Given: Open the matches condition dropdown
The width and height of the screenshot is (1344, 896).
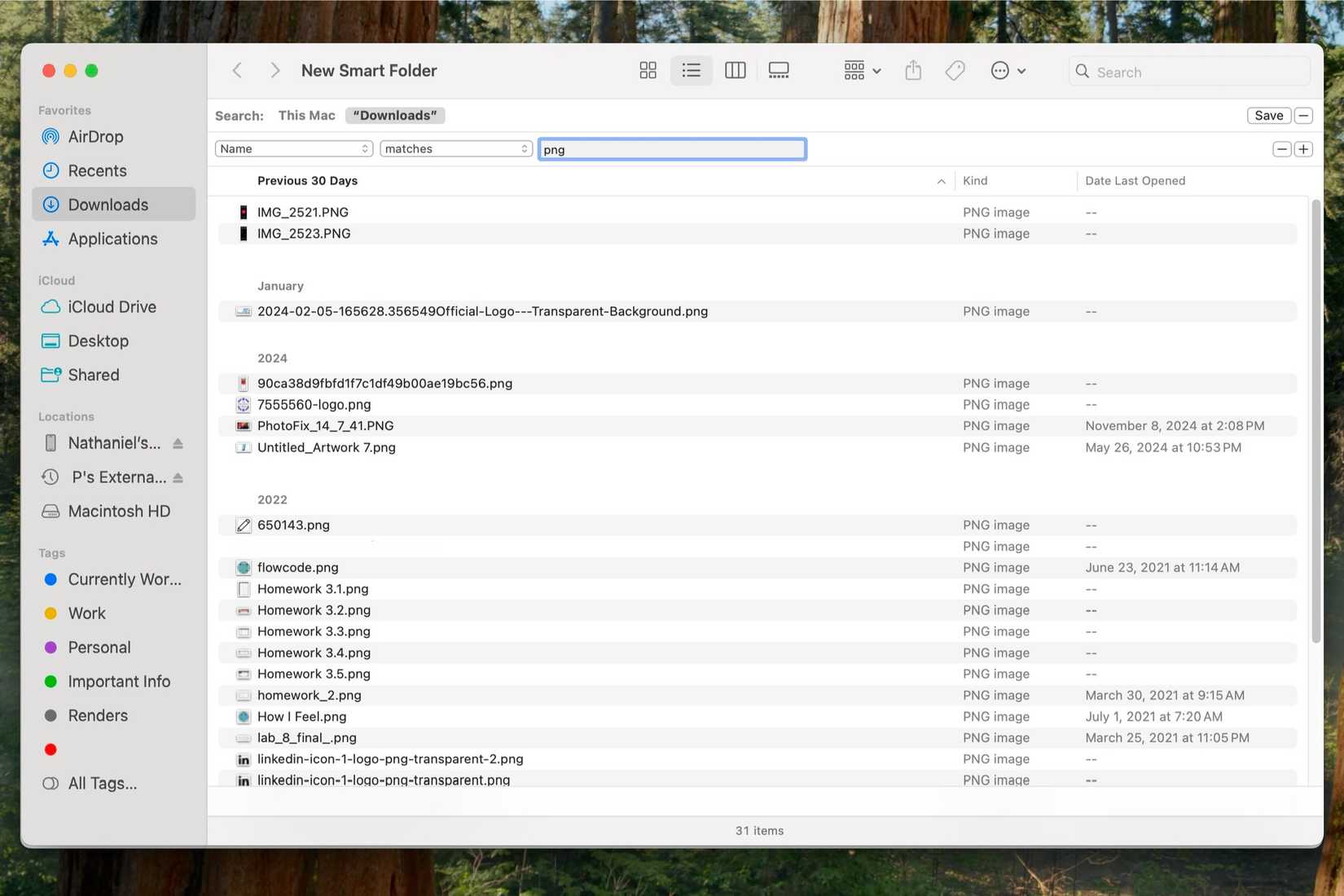Looking at the screenshot, I should click(x=455, y=148).
